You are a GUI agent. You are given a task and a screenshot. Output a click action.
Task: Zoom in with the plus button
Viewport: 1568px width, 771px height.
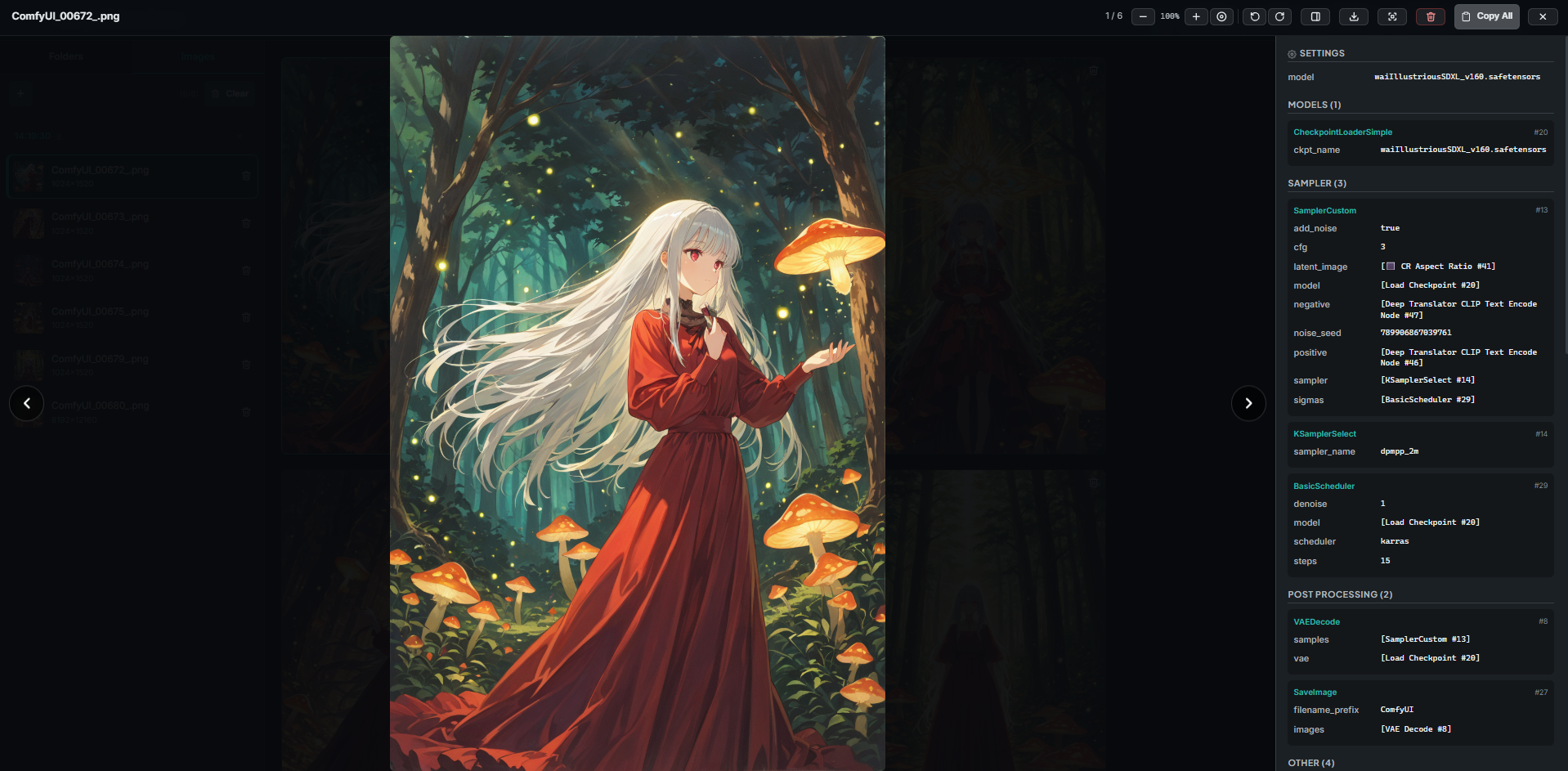pos(1196,16)
